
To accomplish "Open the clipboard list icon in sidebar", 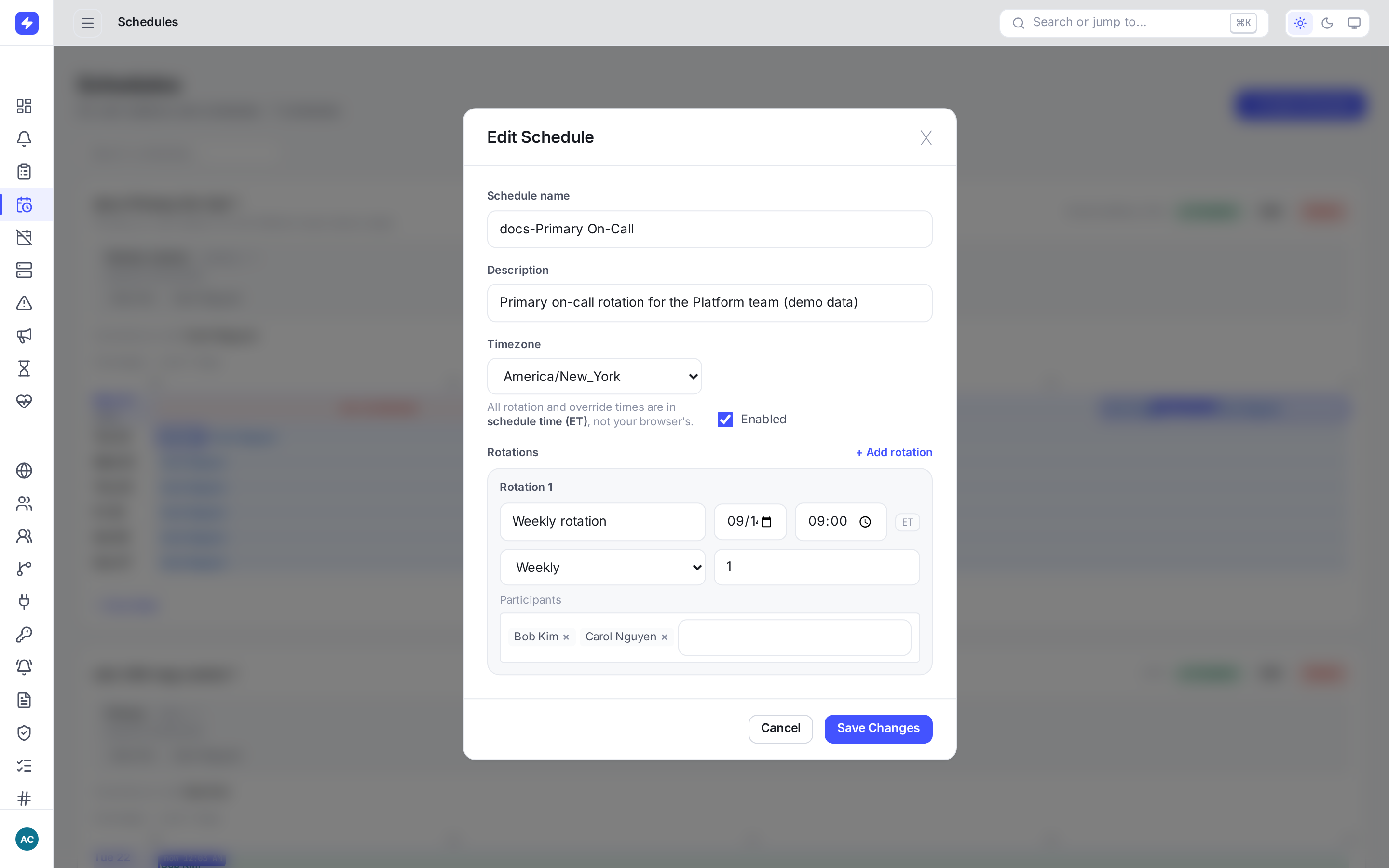I will (24, 172).
